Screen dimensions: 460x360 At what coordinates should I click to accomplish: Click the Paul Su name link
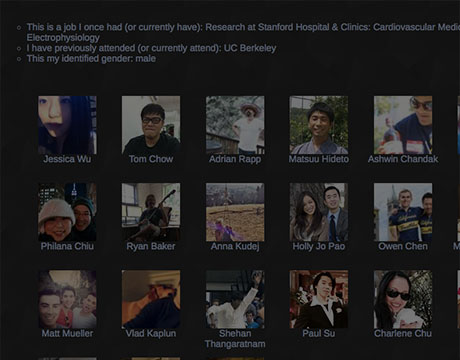coord(319,333)
